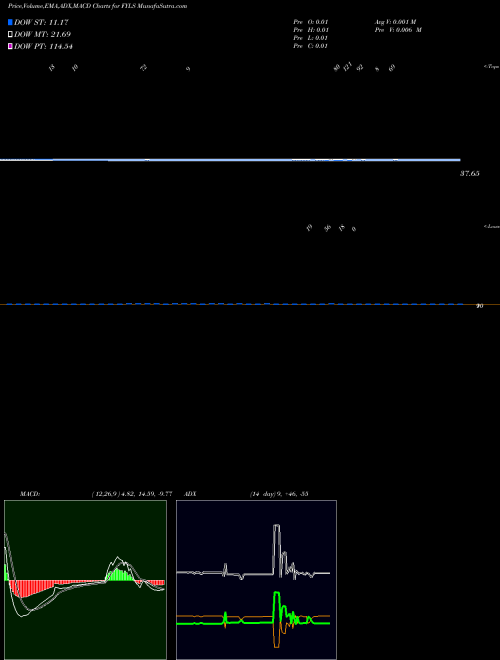Click the 37.65 price axis label
Viewport: 500px width, 660px height.
(470, 173)
